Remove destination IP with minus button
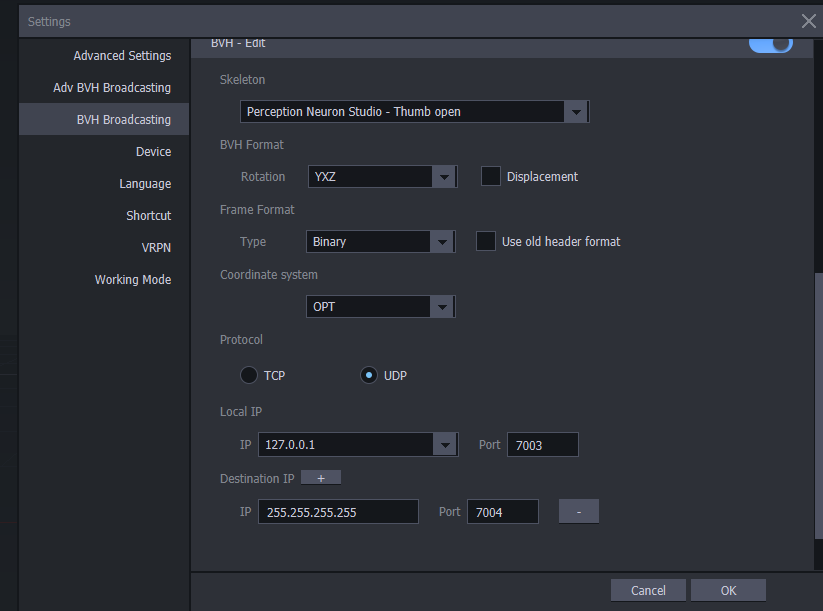The width and height of the screenshot is (823, 611). pyautogui.click(x=578, y=512)
